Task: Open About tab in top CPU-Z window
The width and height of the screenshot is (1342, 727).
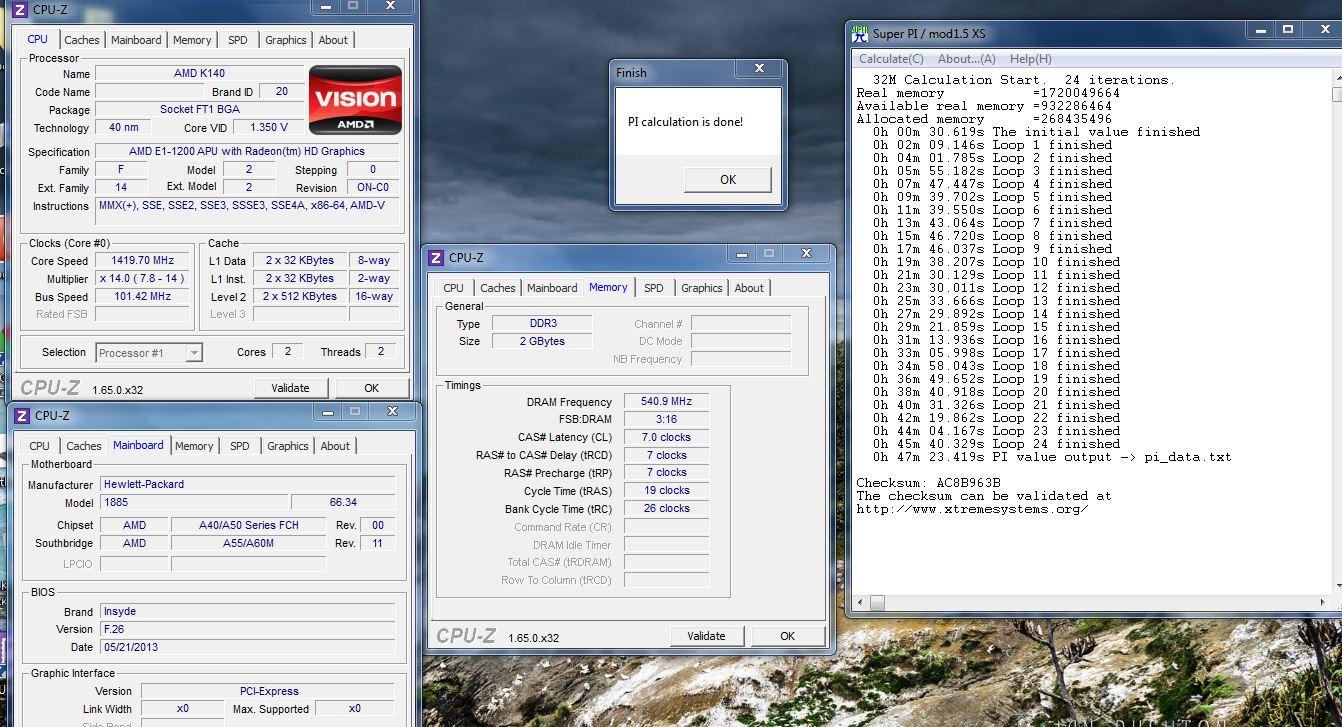Action: [x=334, y=40]
